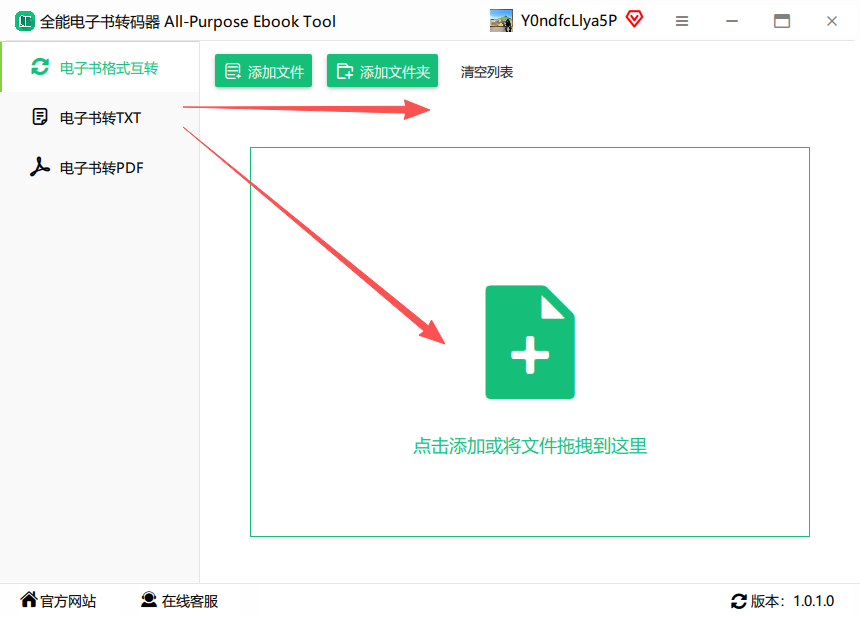The width and height of the screenshot is (860, 617).
Task: Click the 添加文件 button
Action: coord(263,71)
